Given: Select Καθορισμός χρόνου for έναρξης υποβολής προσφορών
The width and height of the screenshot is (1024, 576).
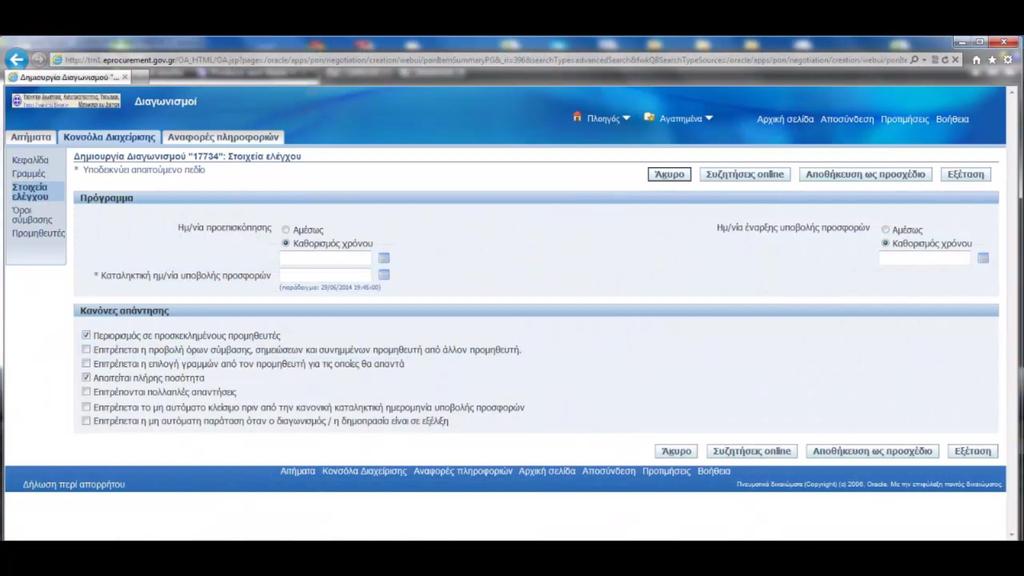Looking at the screenshot, I should click(x=885, y=243).
